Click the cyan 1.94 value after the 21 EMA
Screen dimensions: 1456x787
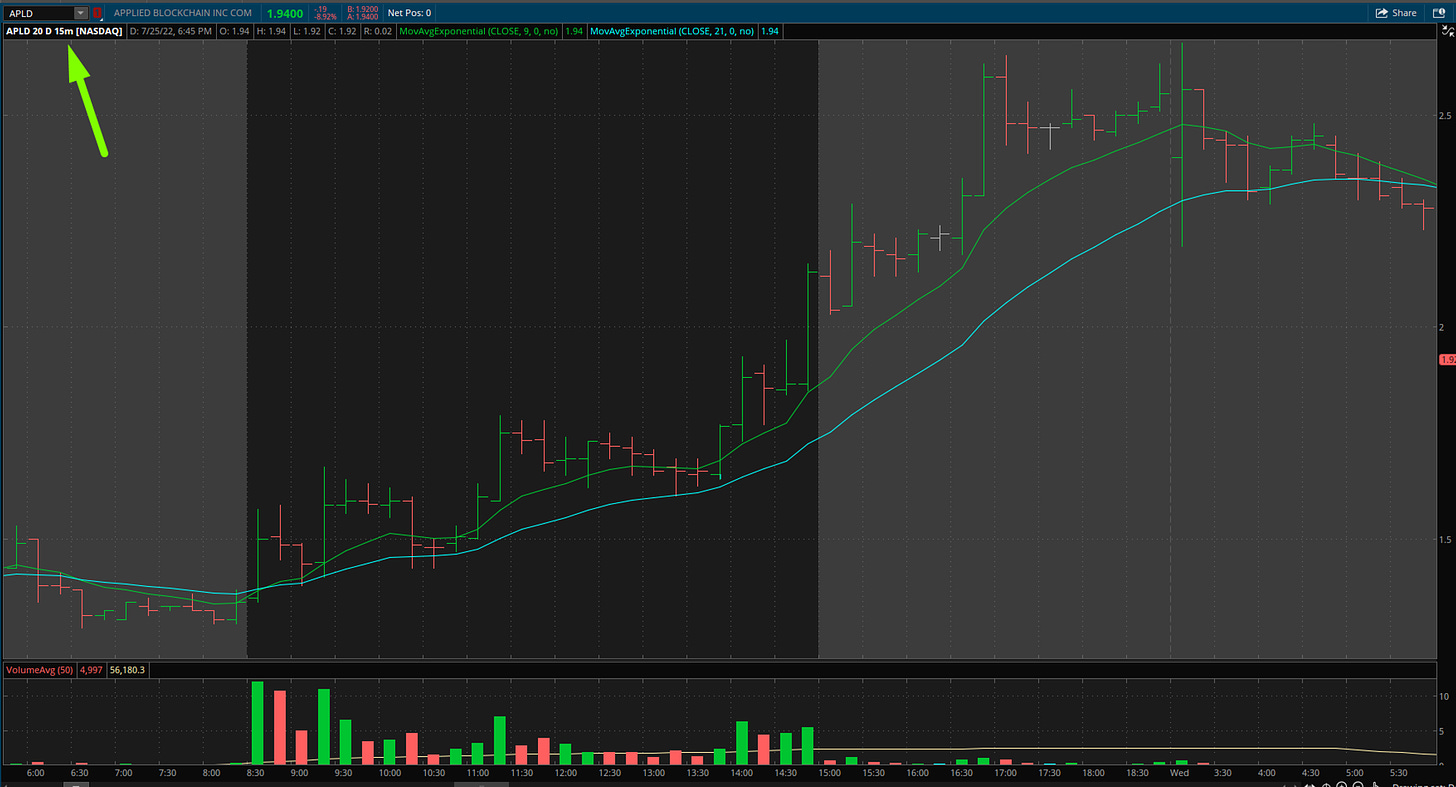click(770, 31)
